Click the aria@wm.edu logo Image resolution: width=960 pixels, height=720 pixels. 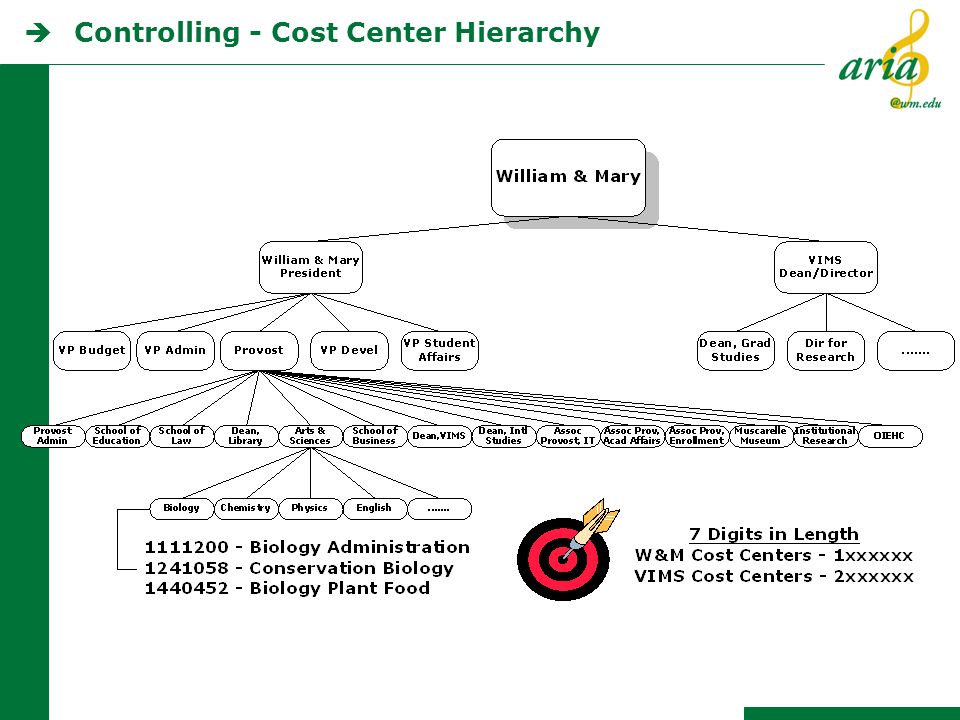[x=890, y=60]
